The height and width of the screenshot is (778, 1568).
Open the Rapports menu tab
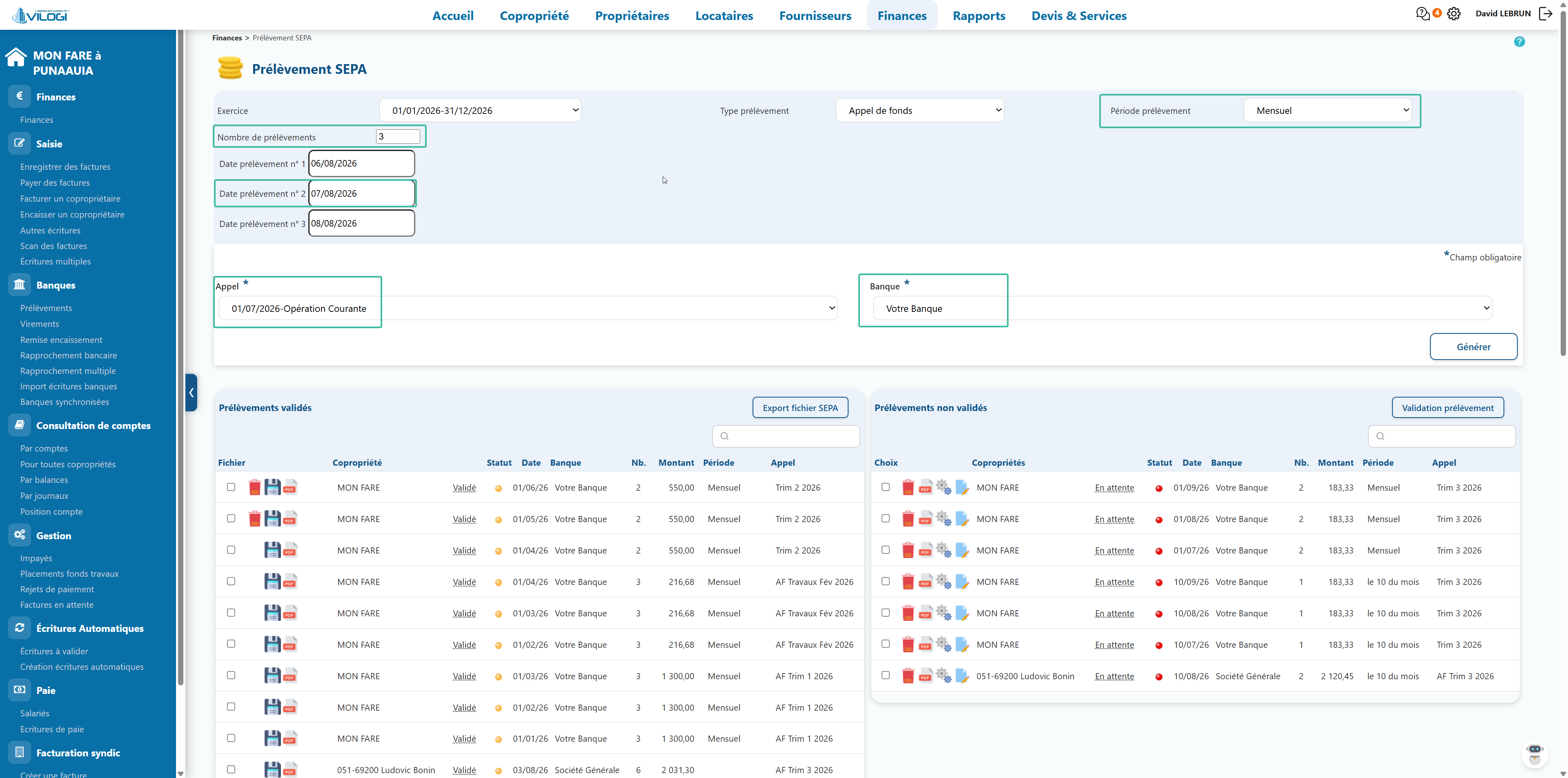(x=979, y=16)
